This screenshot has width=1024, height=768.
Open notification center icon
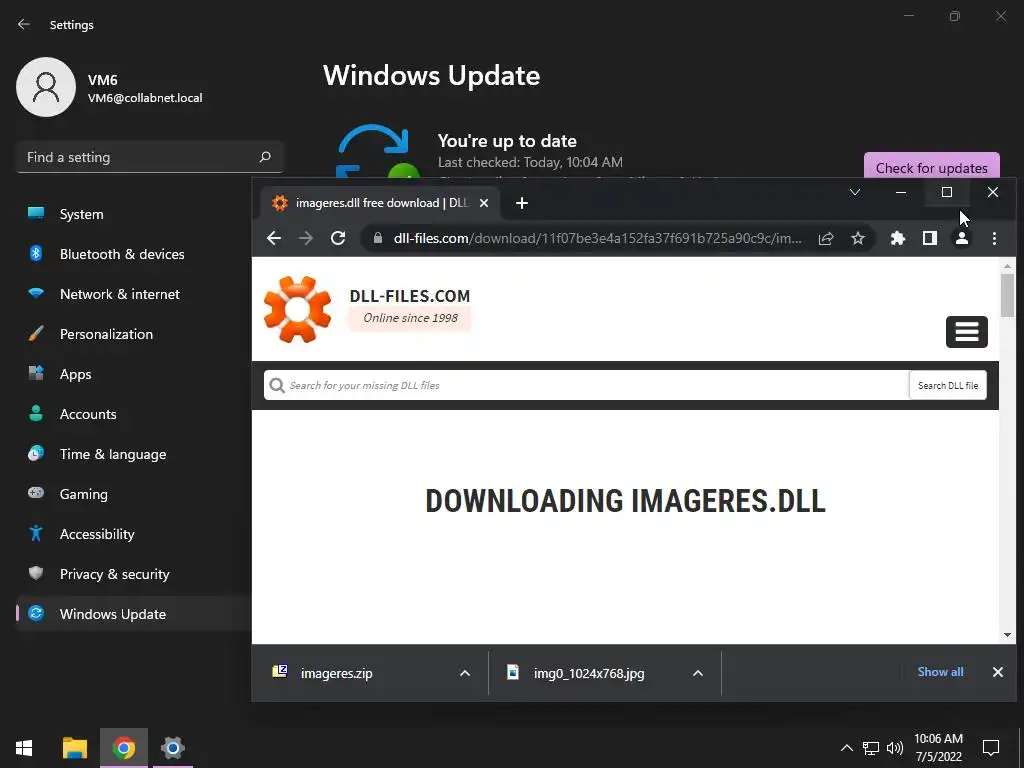pyautogui.click(x=991, y=748)
